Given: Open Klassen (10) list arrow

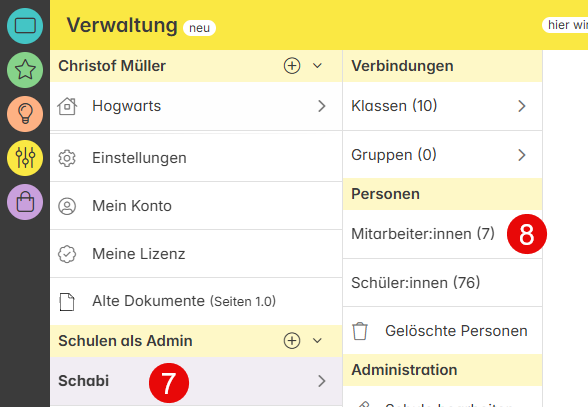Looking at the screenshot, I should click(x=522, y=106).
